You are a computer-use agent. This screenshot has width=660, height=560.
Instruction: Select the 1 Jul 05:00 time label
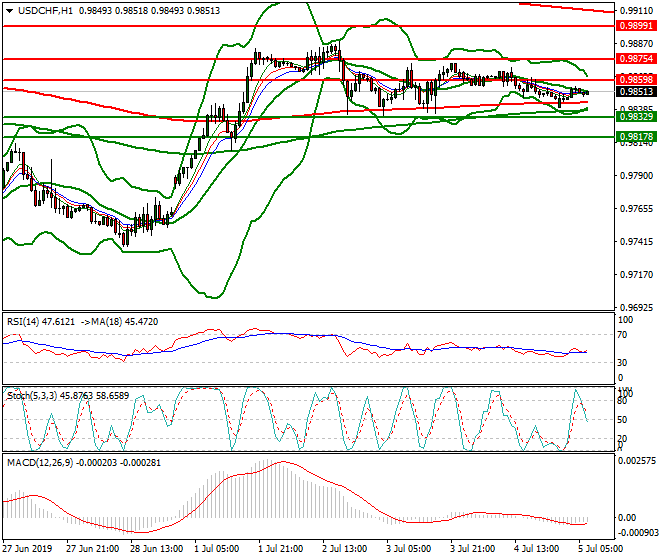(217, 549)
